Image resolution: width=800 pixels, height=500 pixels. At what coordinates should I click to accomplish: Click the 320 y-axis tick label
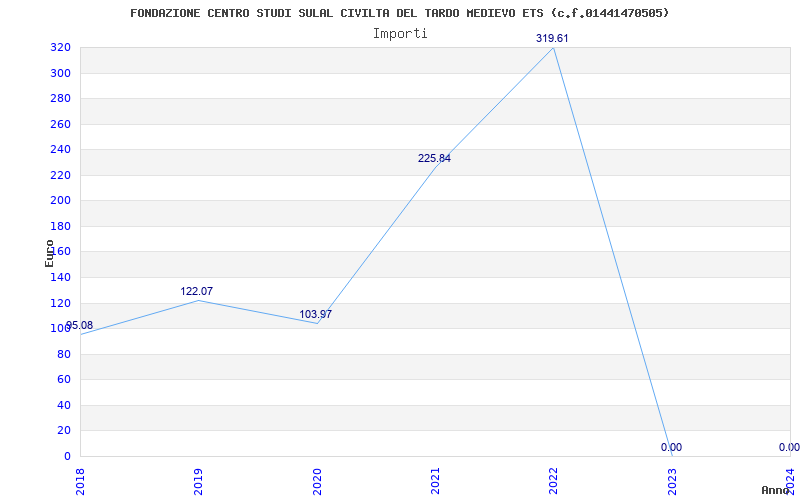[60, 48]
